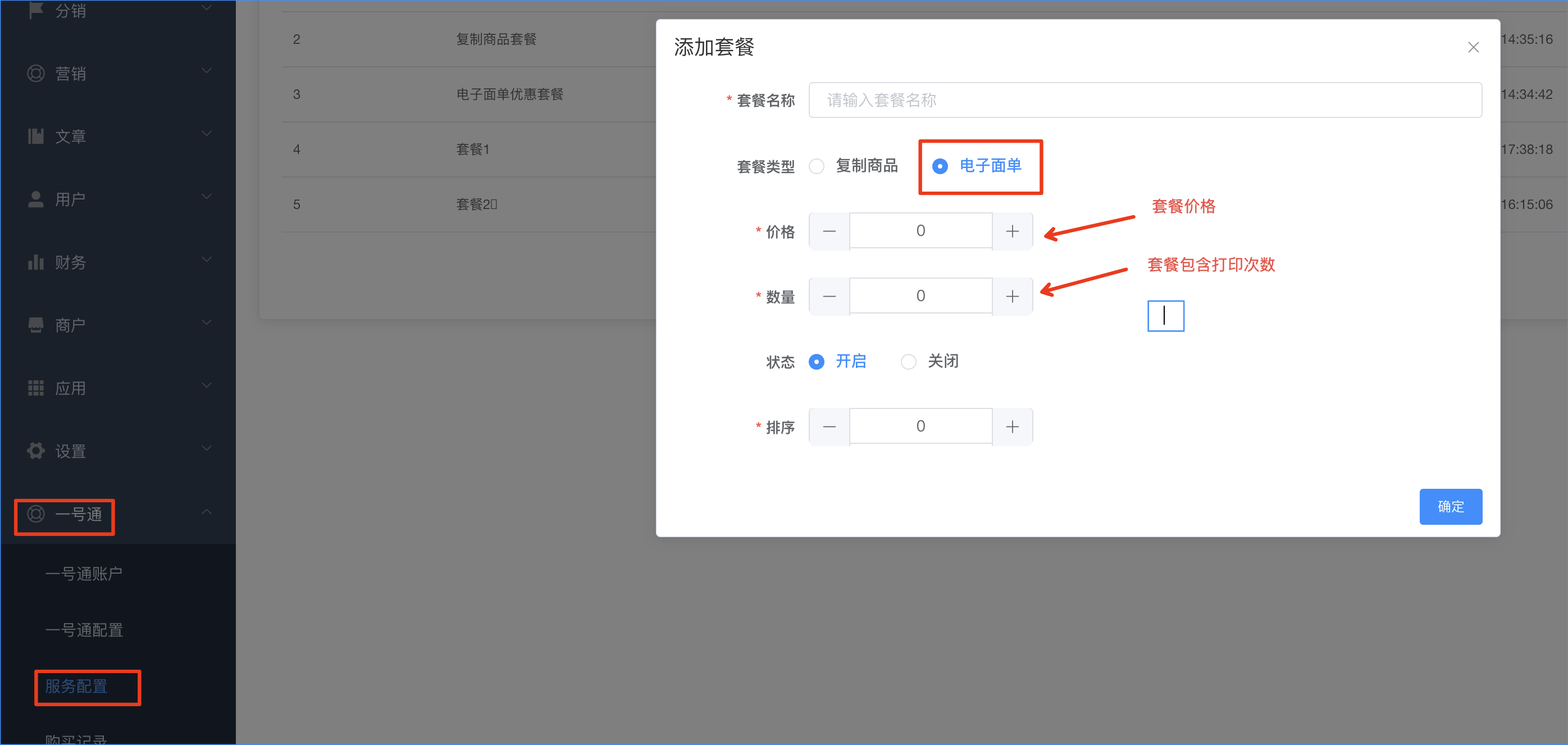Viewport: 1568px width, 745px height.
Task: Click the 商户 shop icon
Action: (x=36, y=325)
